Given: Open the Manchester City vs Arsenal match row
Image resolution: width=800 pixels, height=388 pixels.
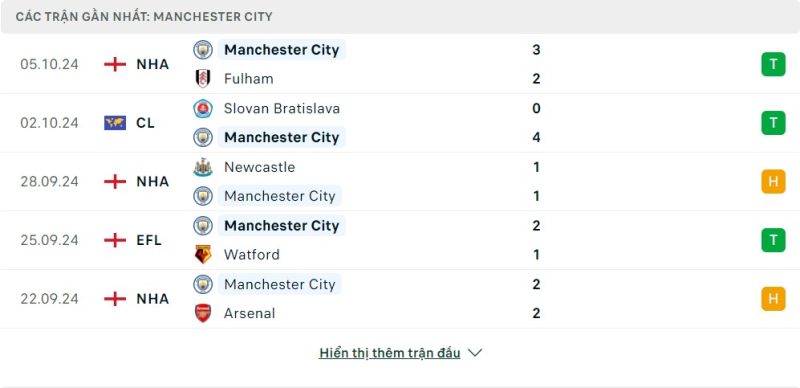Looking at the screenshot, I should coord(400,299).
